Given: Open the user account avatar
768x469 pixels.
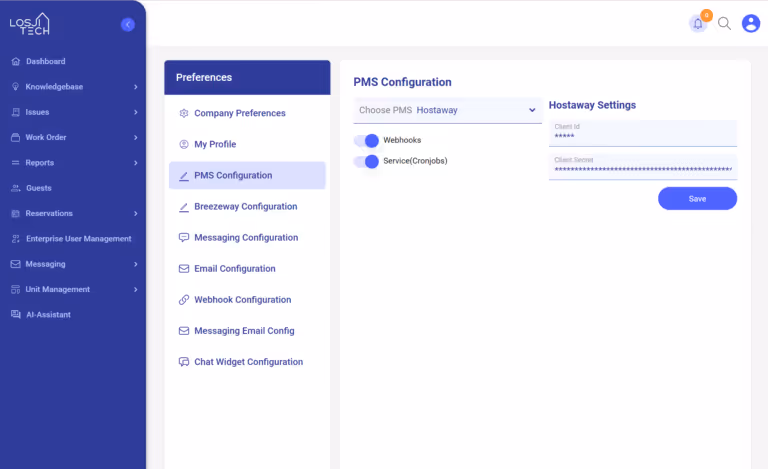Looking at the screenshot, I should pyautogui.click(x=750, y=23).
